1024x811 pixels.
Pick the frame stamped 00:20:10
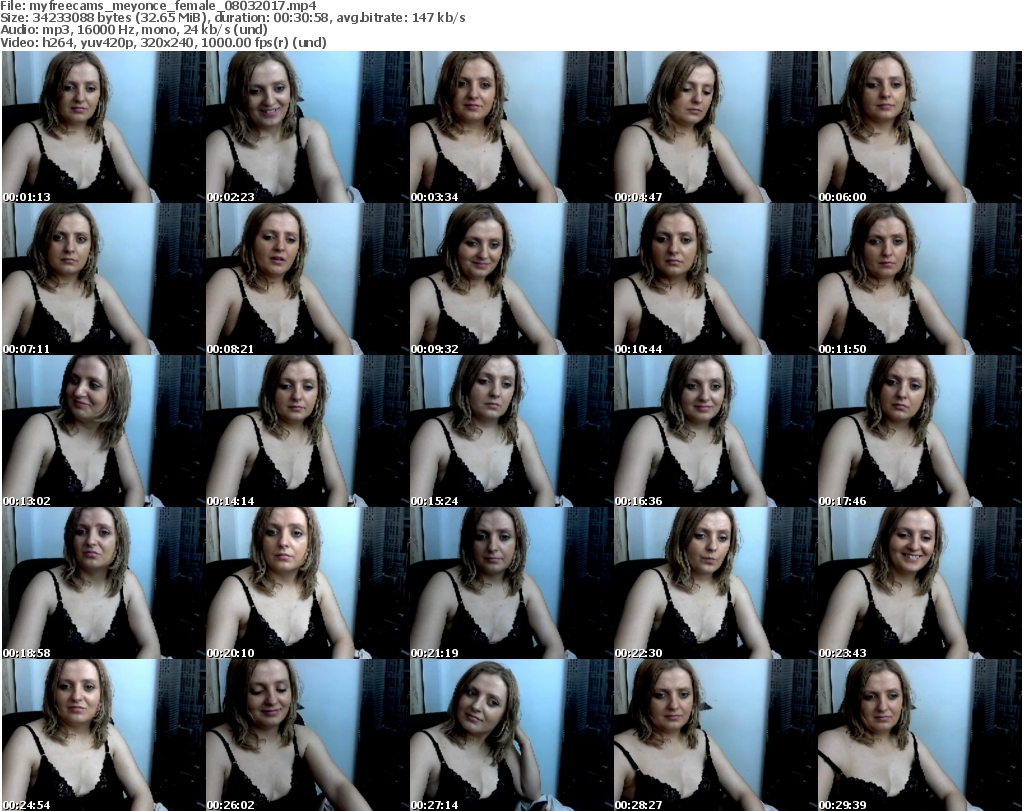coord(308,582)
